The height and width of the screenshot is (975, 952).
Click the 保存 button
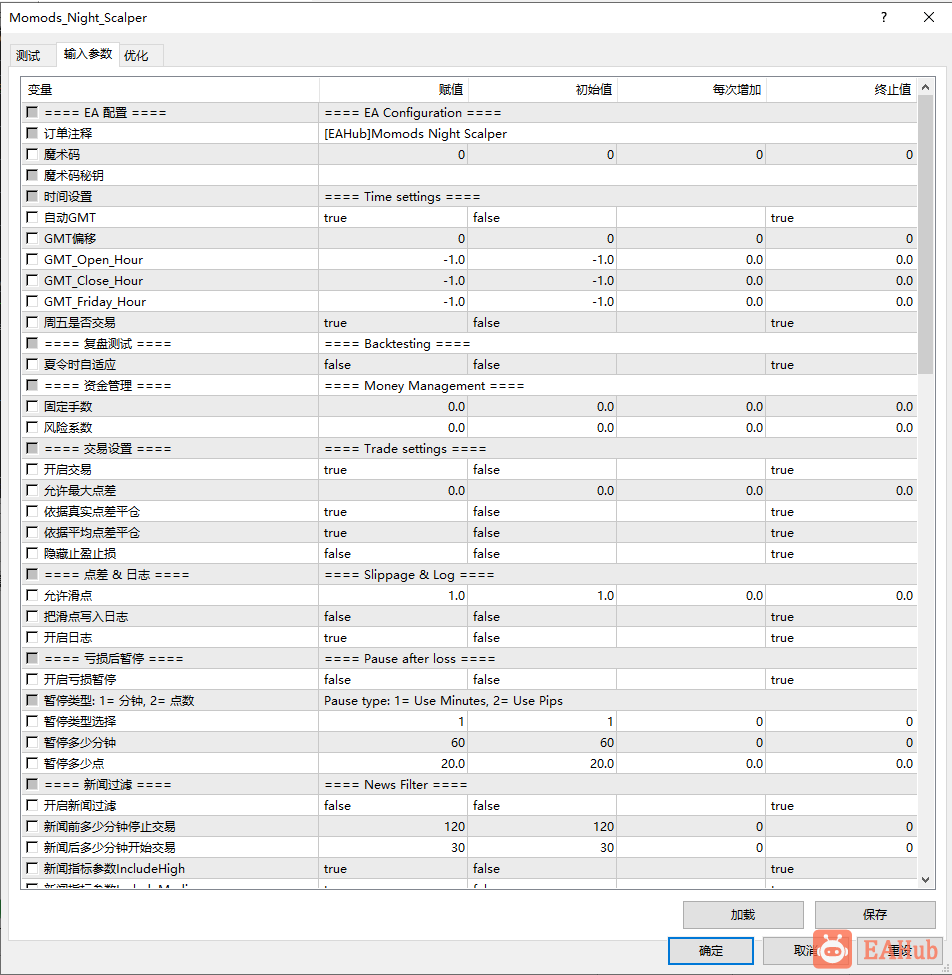[875, 915]
